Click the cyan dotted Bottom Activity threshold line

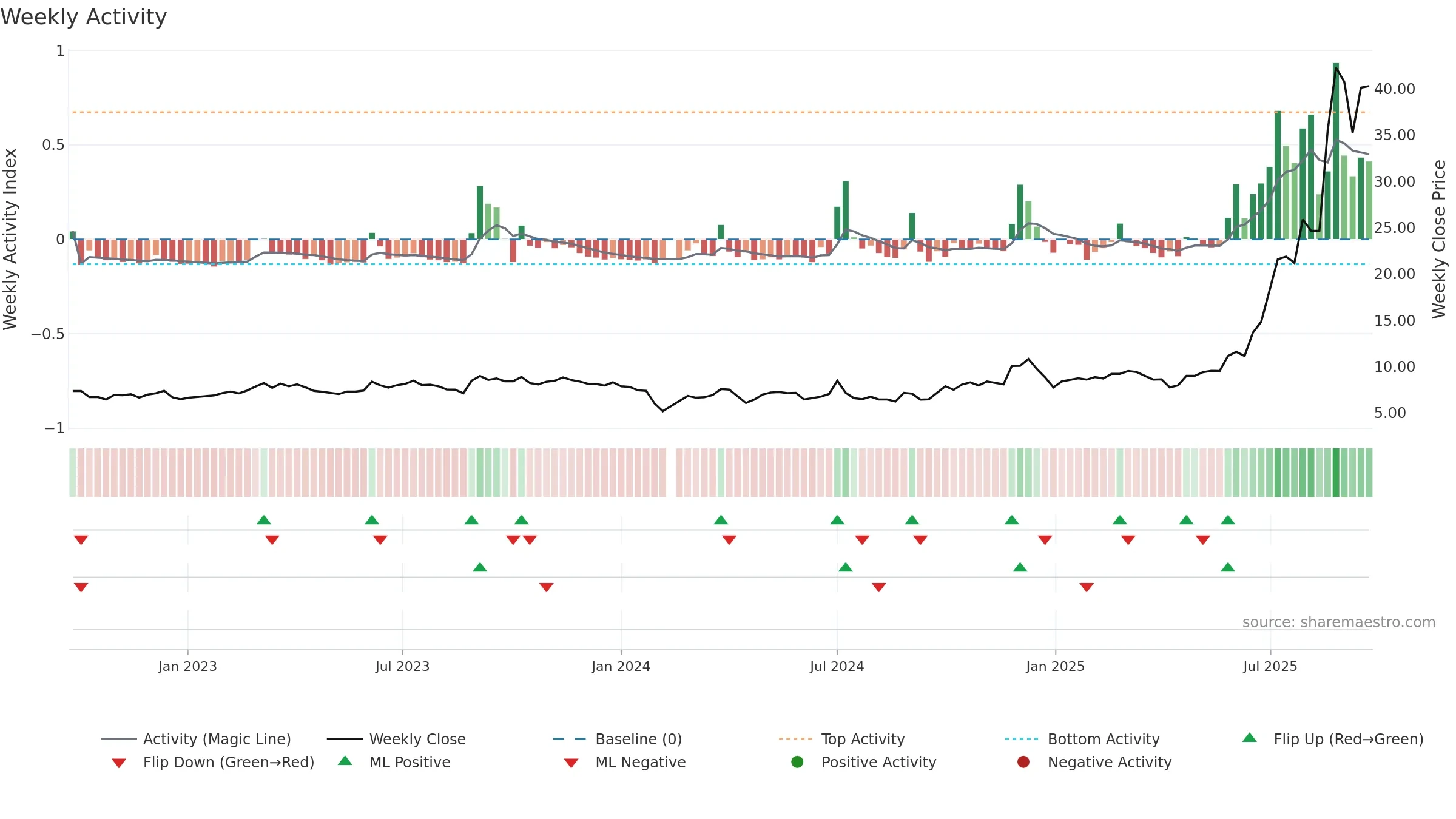[720, 264]
